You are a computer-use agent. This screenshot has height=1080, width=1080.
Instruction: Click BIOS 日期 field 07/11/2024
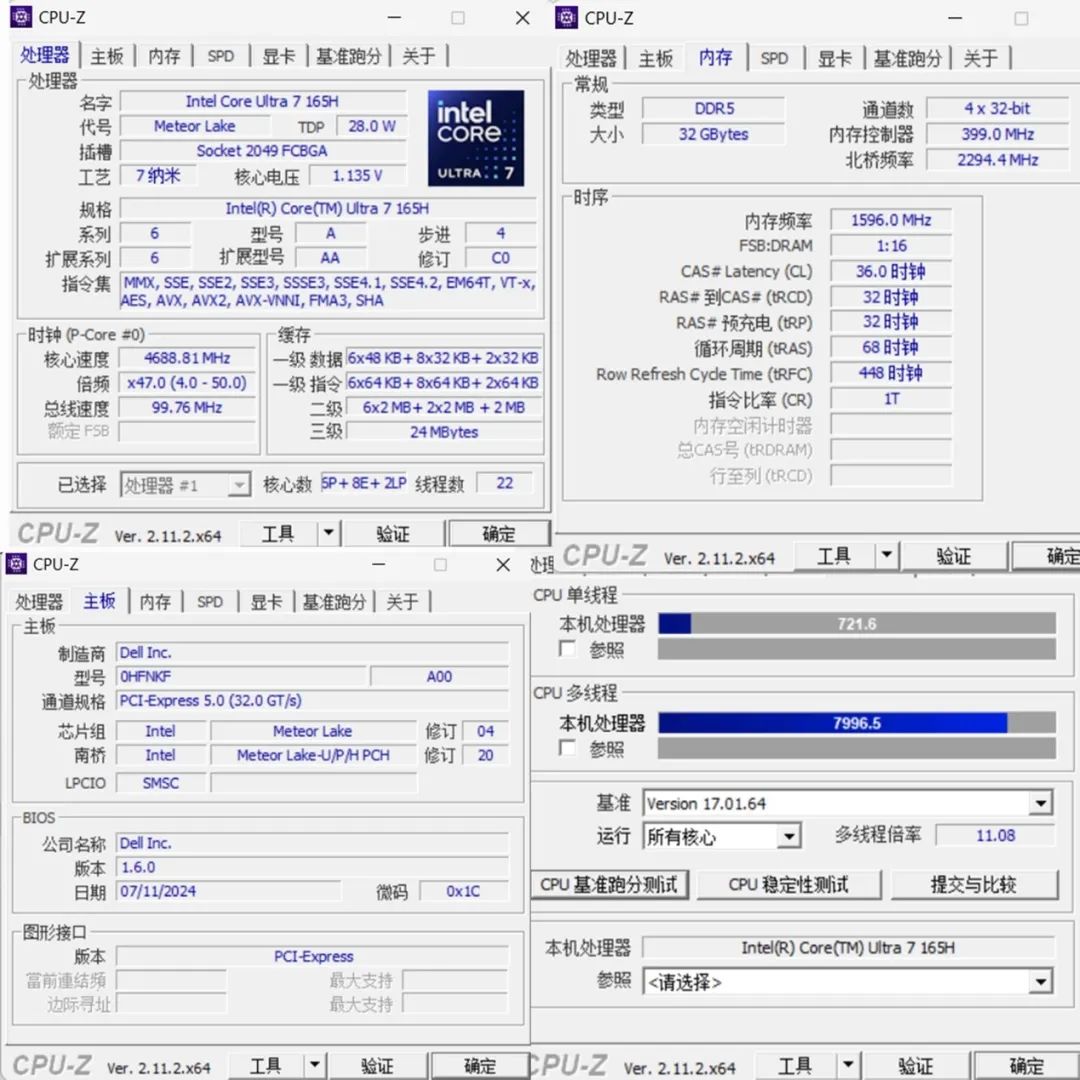tap(228, 891)
